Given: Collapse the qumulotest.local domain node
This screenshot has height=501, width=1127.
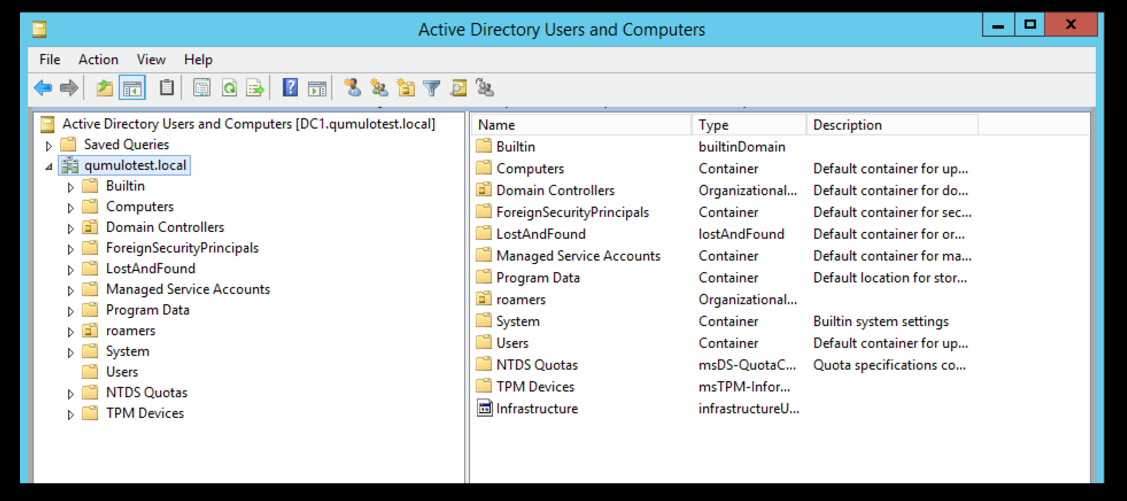Looking at the screenshot, I should click(x=49, y=166).
